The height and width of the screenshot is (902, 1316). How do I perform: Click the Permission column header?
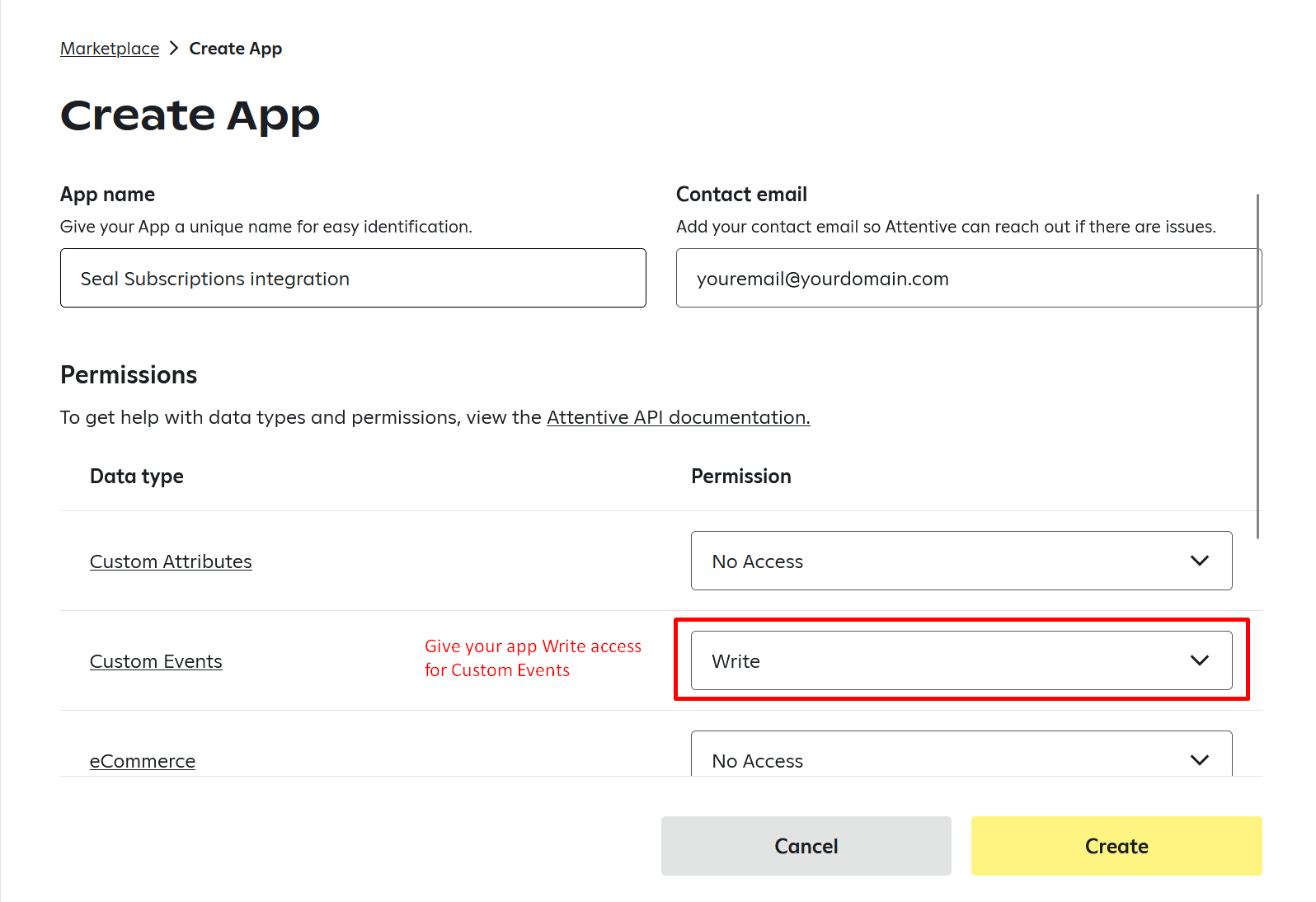pyautogui.click(x=741, y=477)
